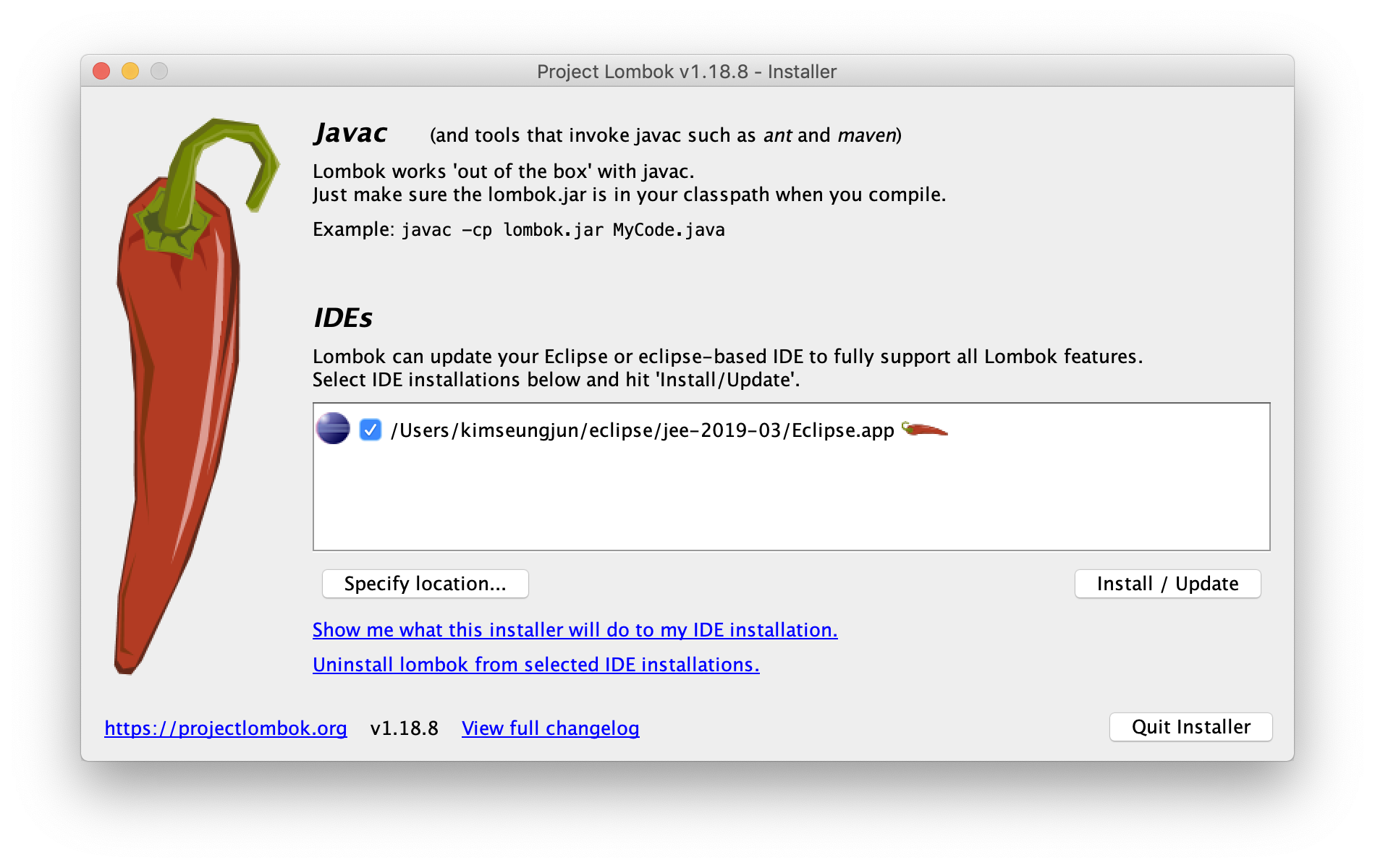Click the v1.18.8 version label
The width and height of the screenshot is (1375, 868).
click(405, 728)
